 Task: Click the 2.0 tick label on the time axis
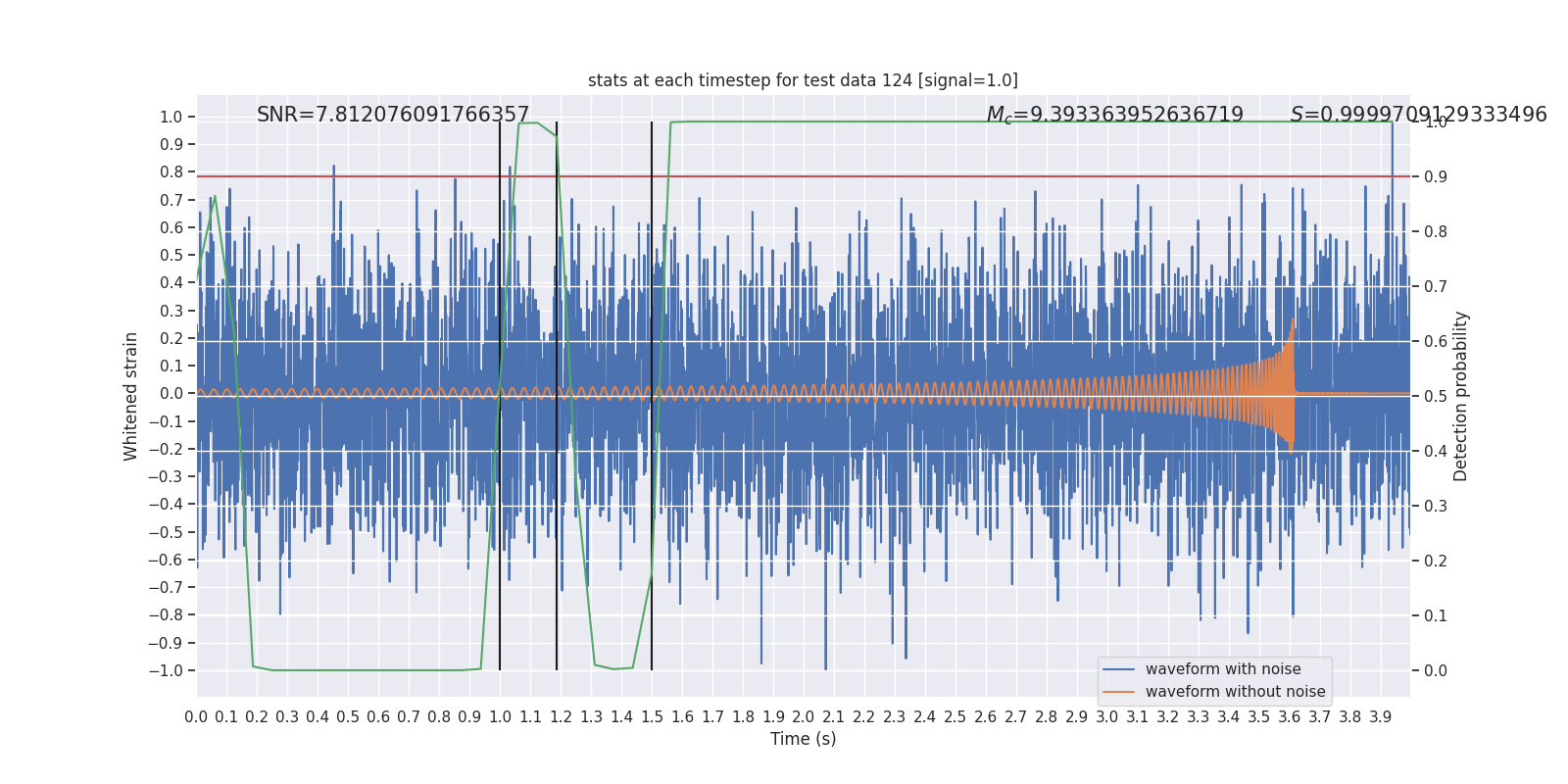(804, 717)
